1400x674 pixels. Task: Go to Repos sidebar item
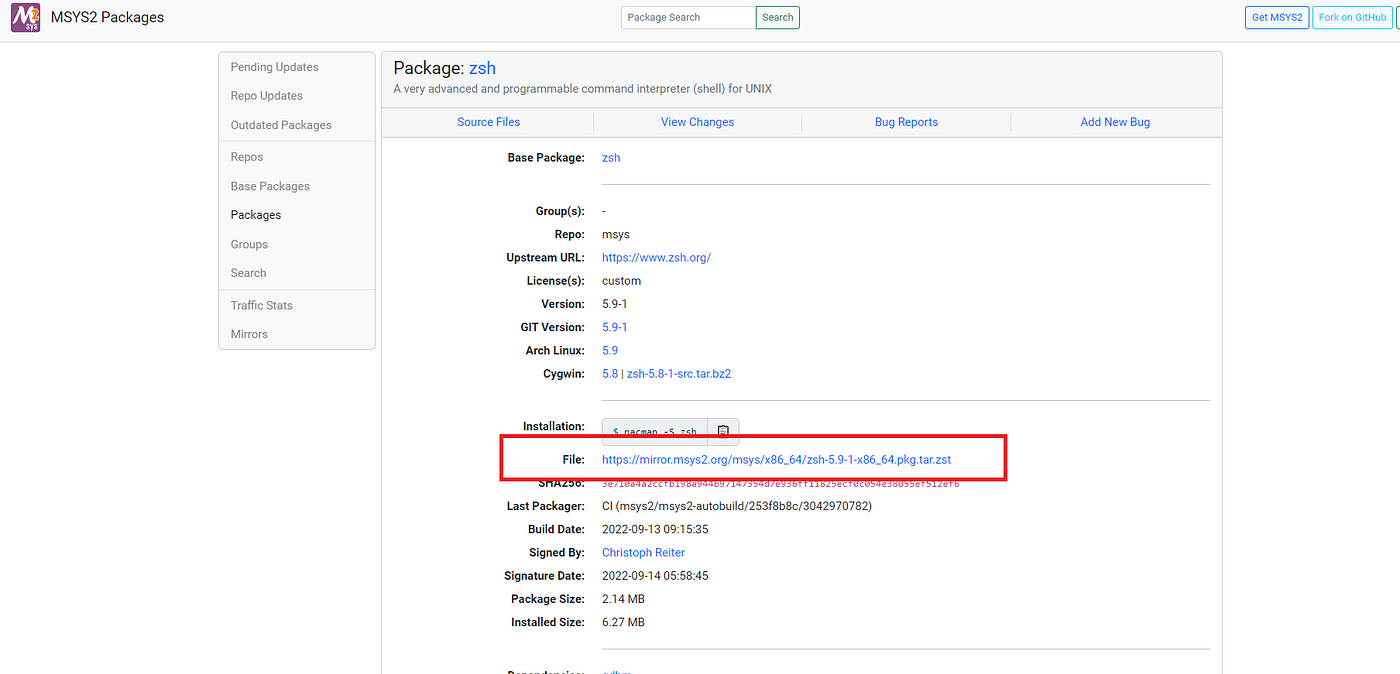point(247,157)
